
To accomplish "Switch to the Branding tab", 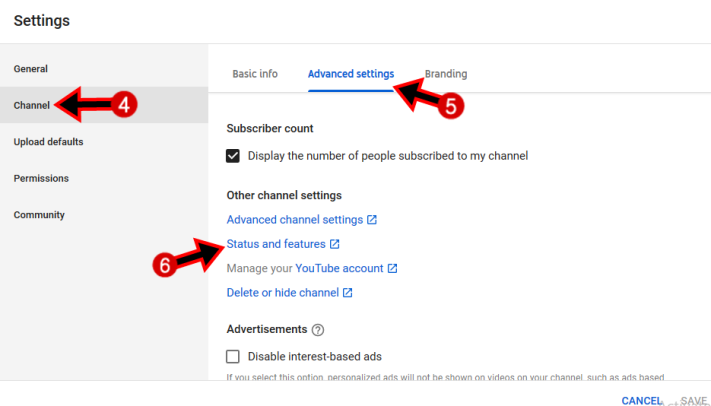I will coord(446,74).
